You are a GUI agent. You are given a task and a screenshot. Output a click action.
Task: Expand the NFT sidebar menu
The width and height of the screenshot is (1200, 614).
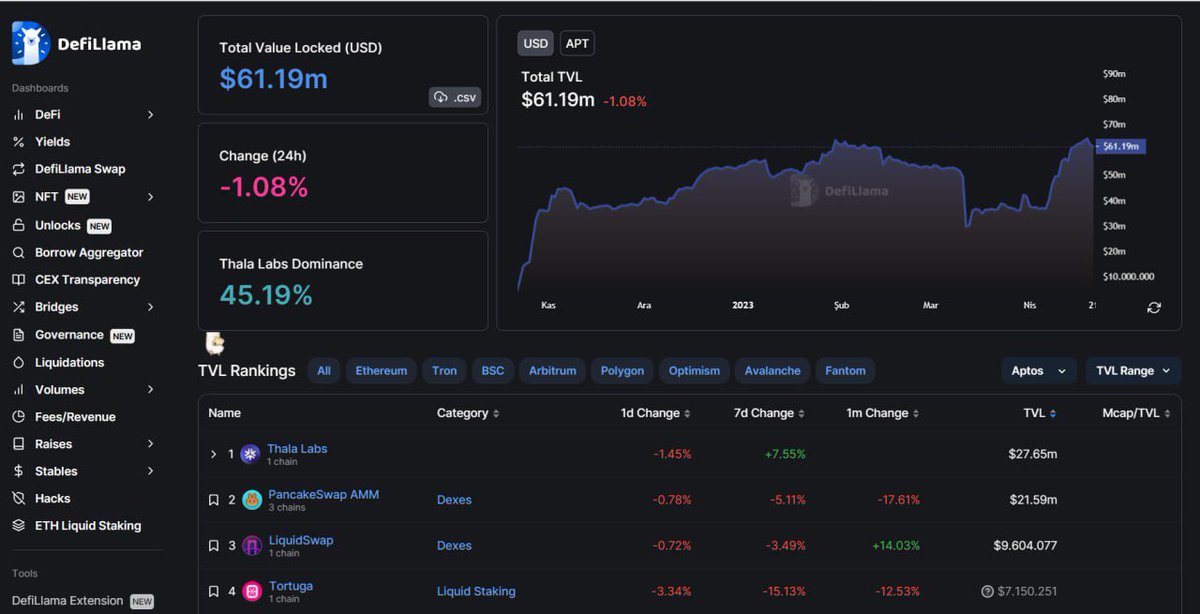pyautogui.click(x=151, y=197)
